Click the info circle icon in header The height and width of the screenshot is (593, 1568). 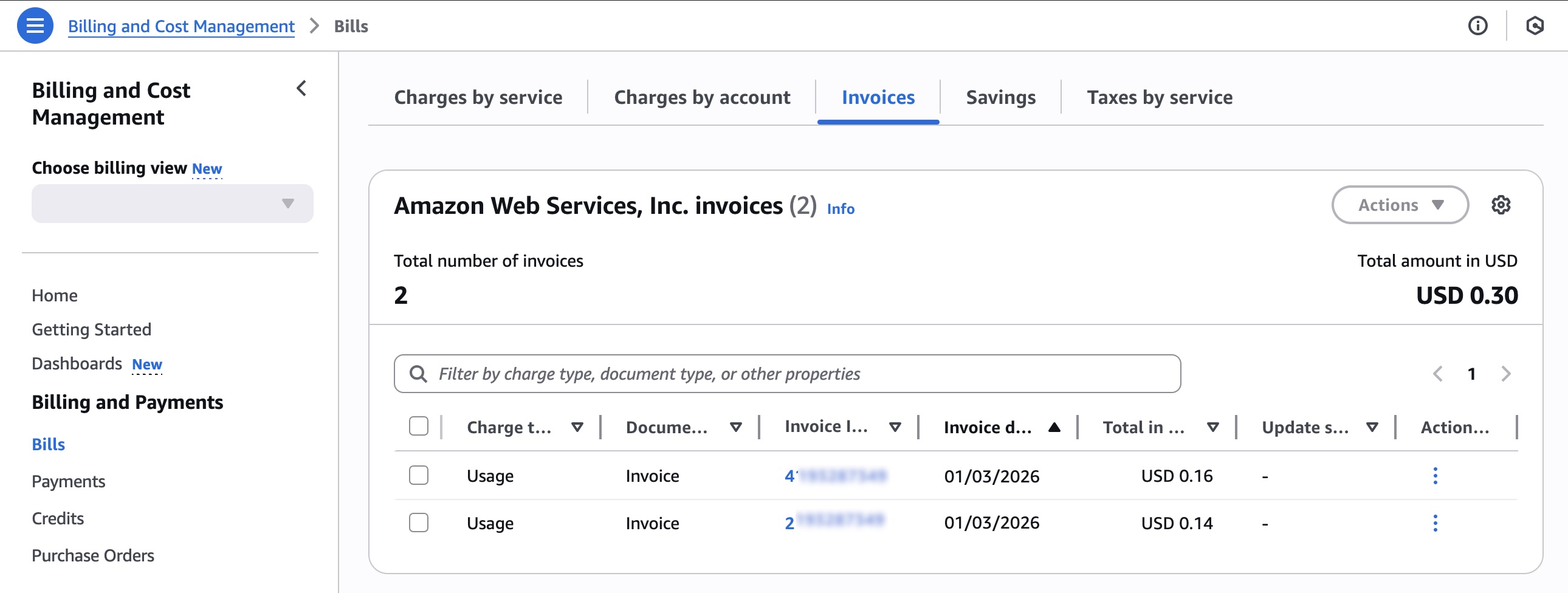[x=1477, y=26]
